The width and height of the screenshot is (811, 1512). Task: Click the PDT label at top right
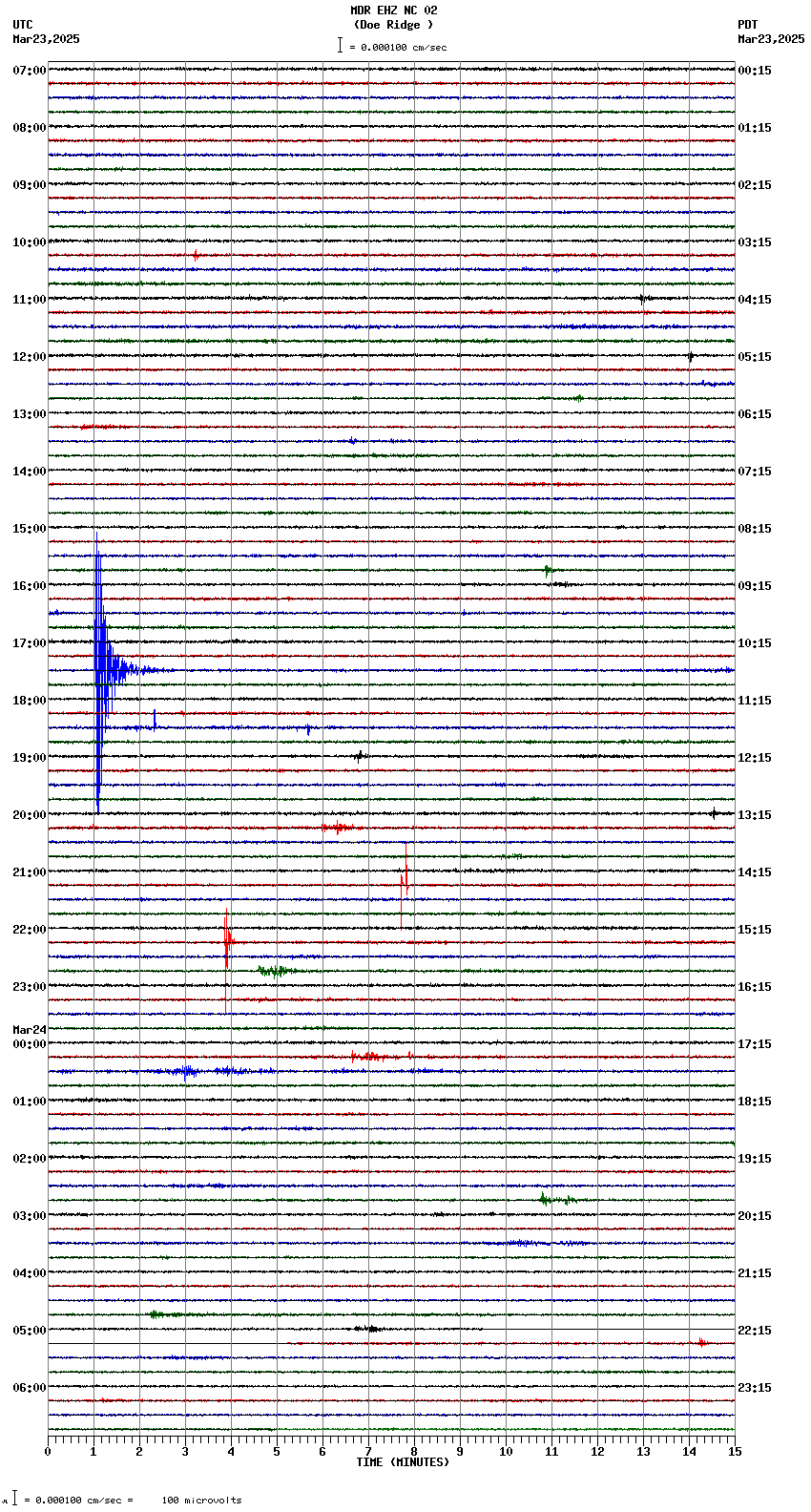pos(748,26)
